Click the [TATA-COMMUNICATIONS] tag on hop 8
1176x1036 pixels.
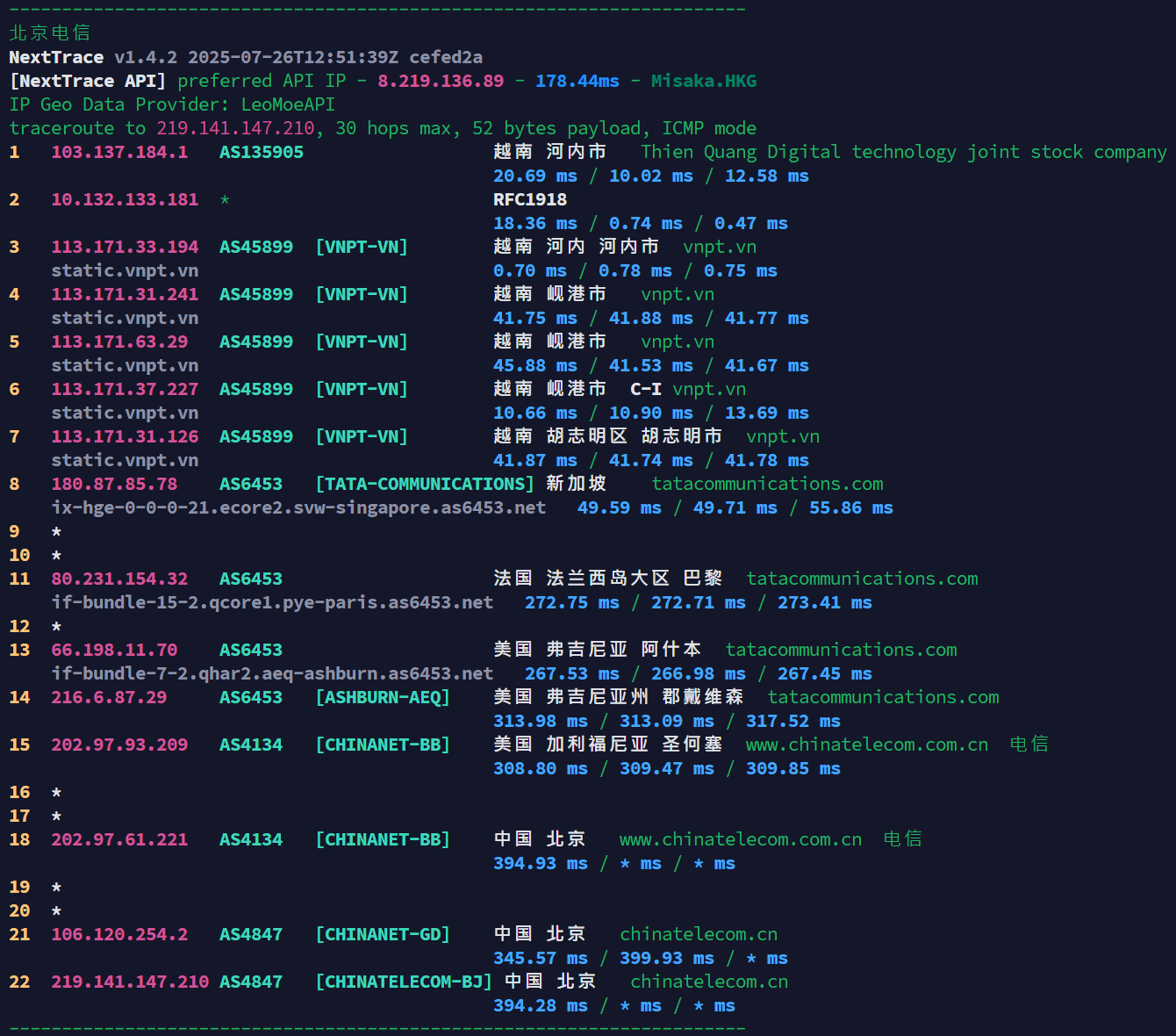[x=425, y=484]
